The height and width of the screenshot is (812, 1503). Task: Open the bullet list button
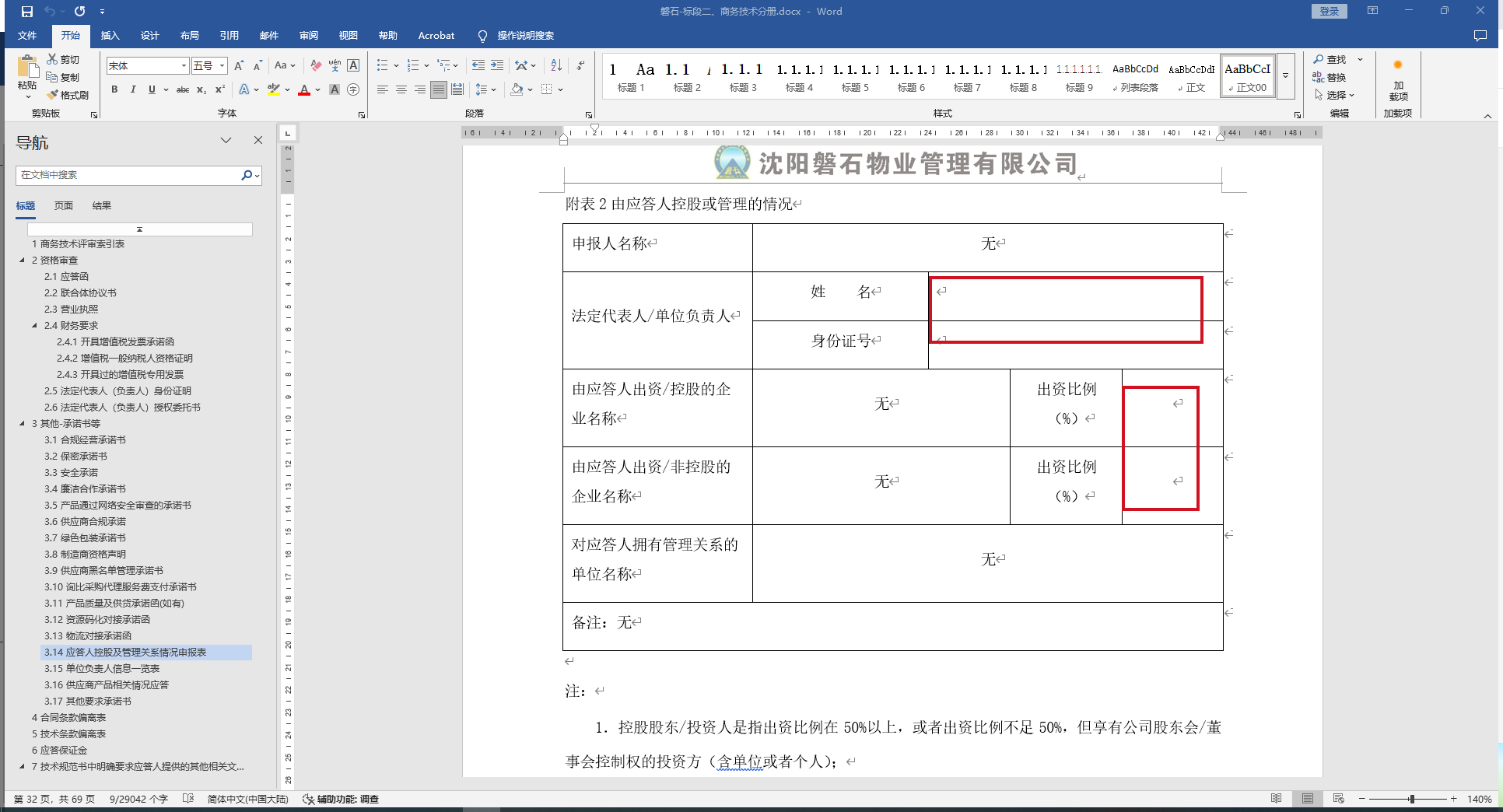pyautogui.click(x=383, y=65)
